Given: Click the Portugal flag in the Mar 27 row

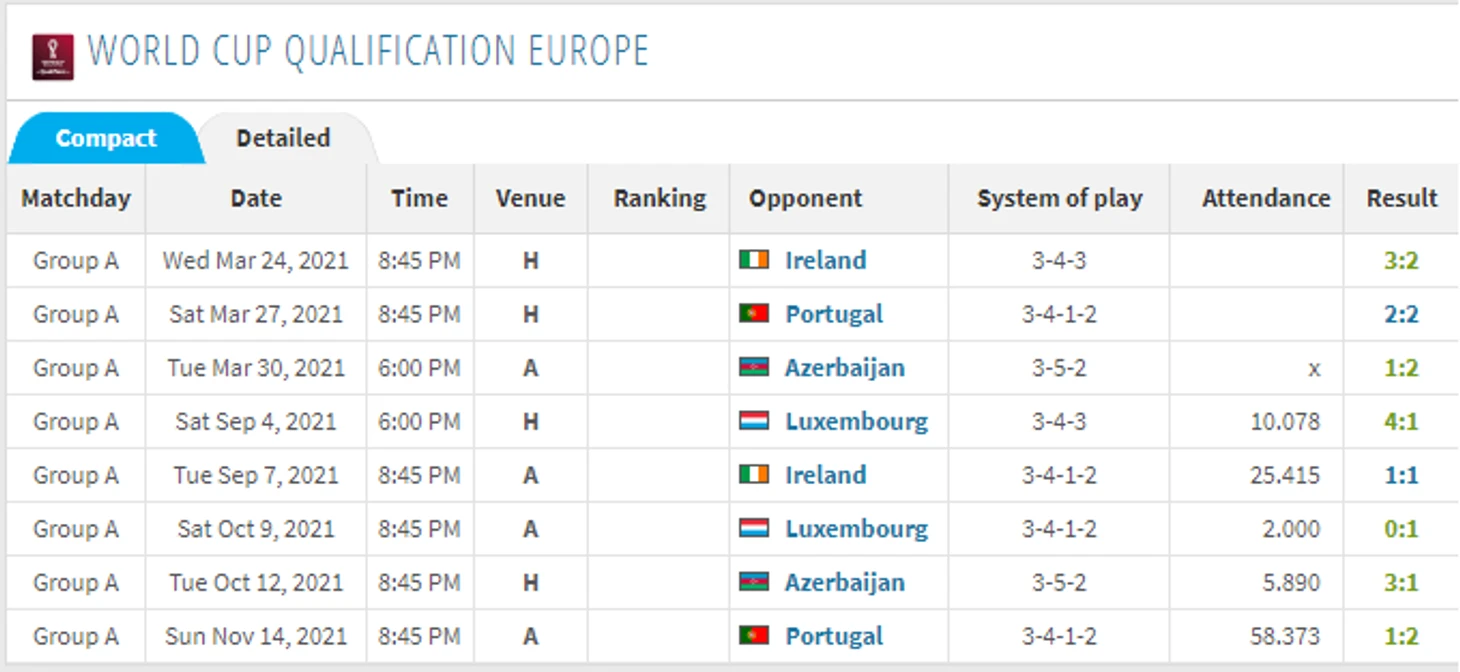Looking at the screenshot, I should click(754, 314).
